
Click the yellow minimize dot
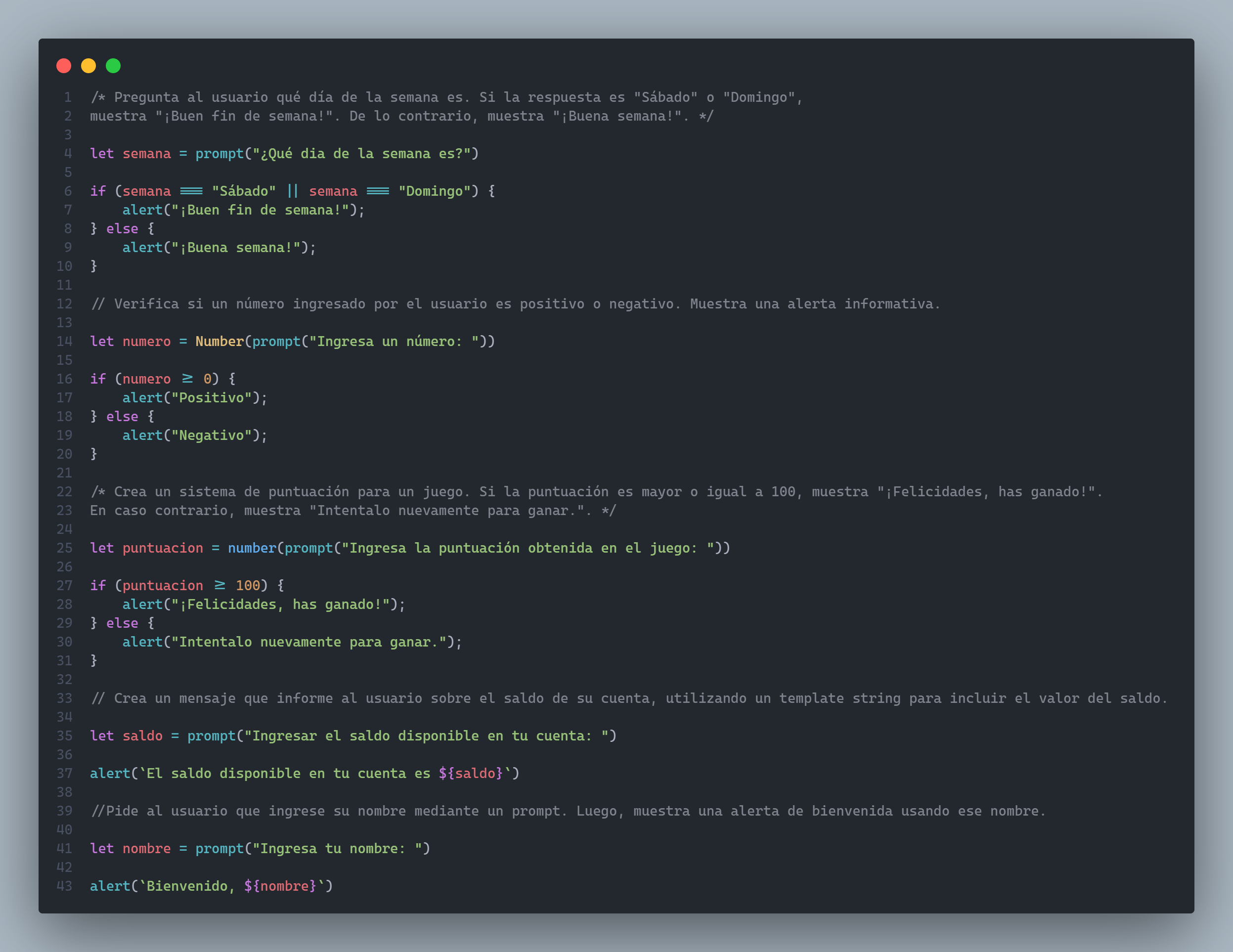click(x=88, y=66)
